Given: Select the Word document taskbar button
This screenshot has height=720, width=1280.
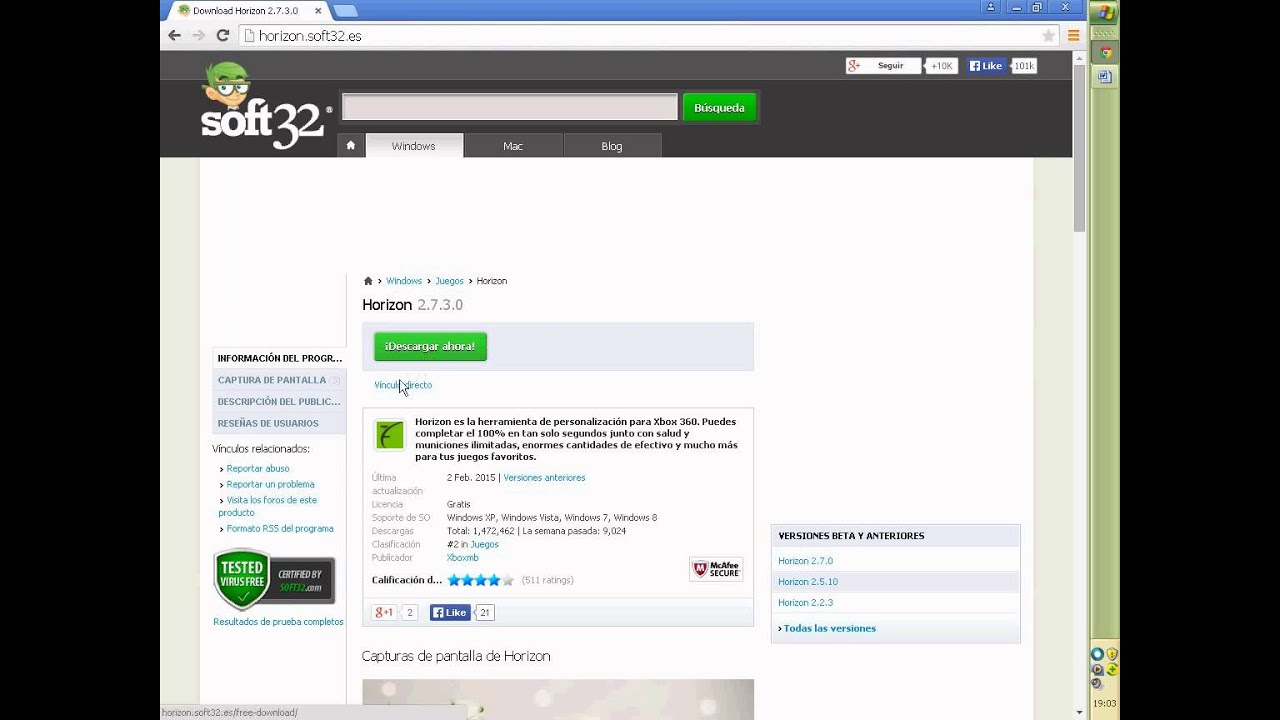Looking at the screenshot, I should coord(1105,76).
